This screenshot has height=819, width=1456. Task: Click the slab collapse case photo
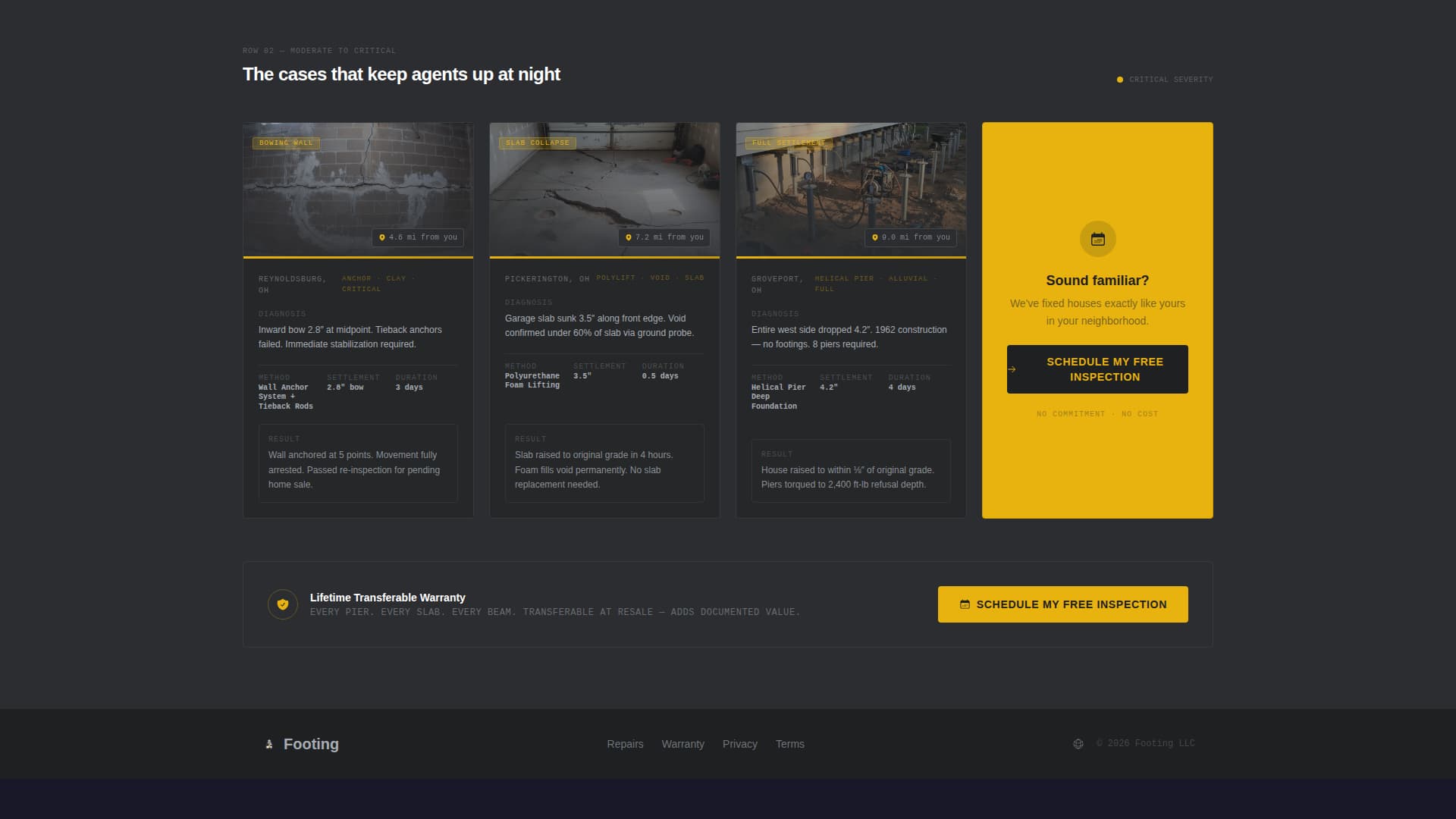click(x=604, y=188)
